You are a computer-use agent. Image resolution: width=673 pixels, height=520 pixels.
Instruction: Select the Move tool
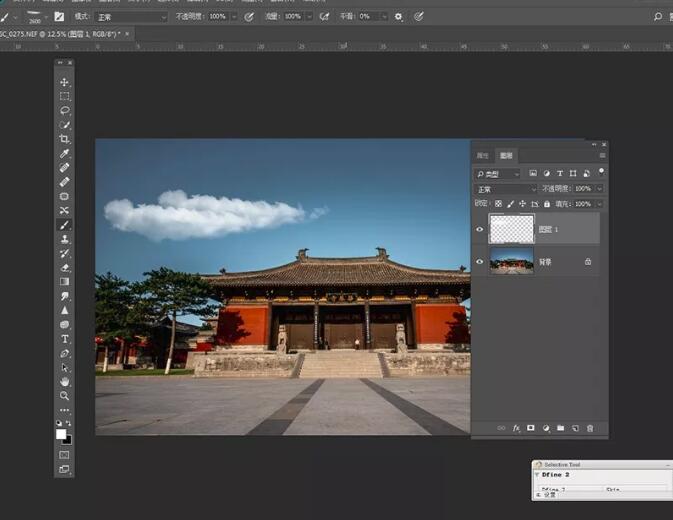coord(65,82)
